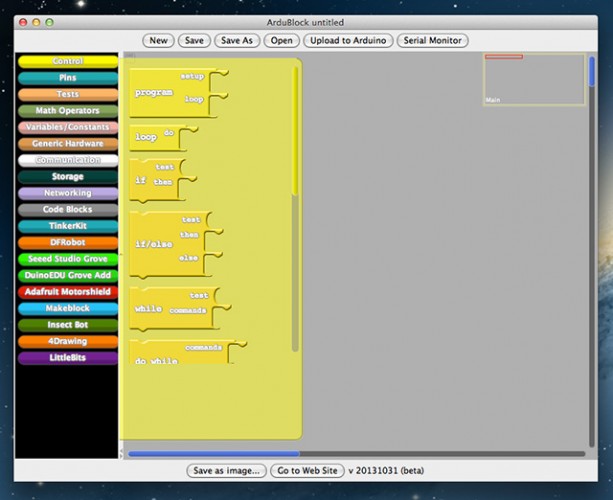Click the Main minimap thumbnail

click(x=533, y=80)
